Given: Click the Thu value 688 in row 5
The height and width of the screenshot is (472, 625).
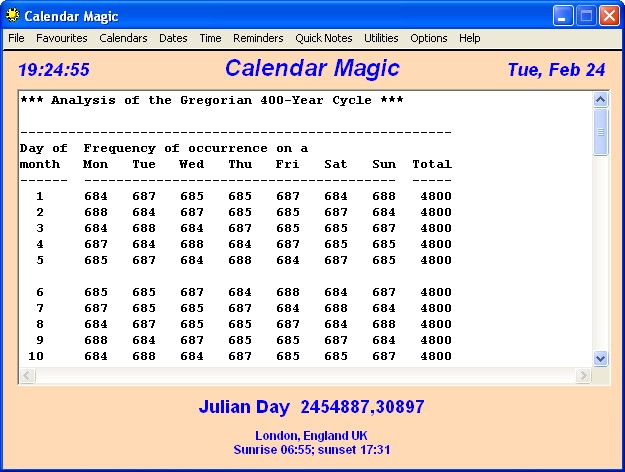Looking at the screenshot, I should tap(240, 260).
